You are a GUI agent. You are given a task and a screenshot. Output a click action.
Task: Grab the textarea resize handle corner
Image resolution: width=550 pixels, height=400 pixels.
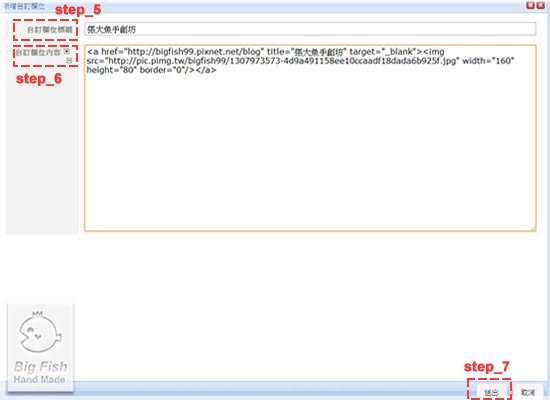click(533, 228)
